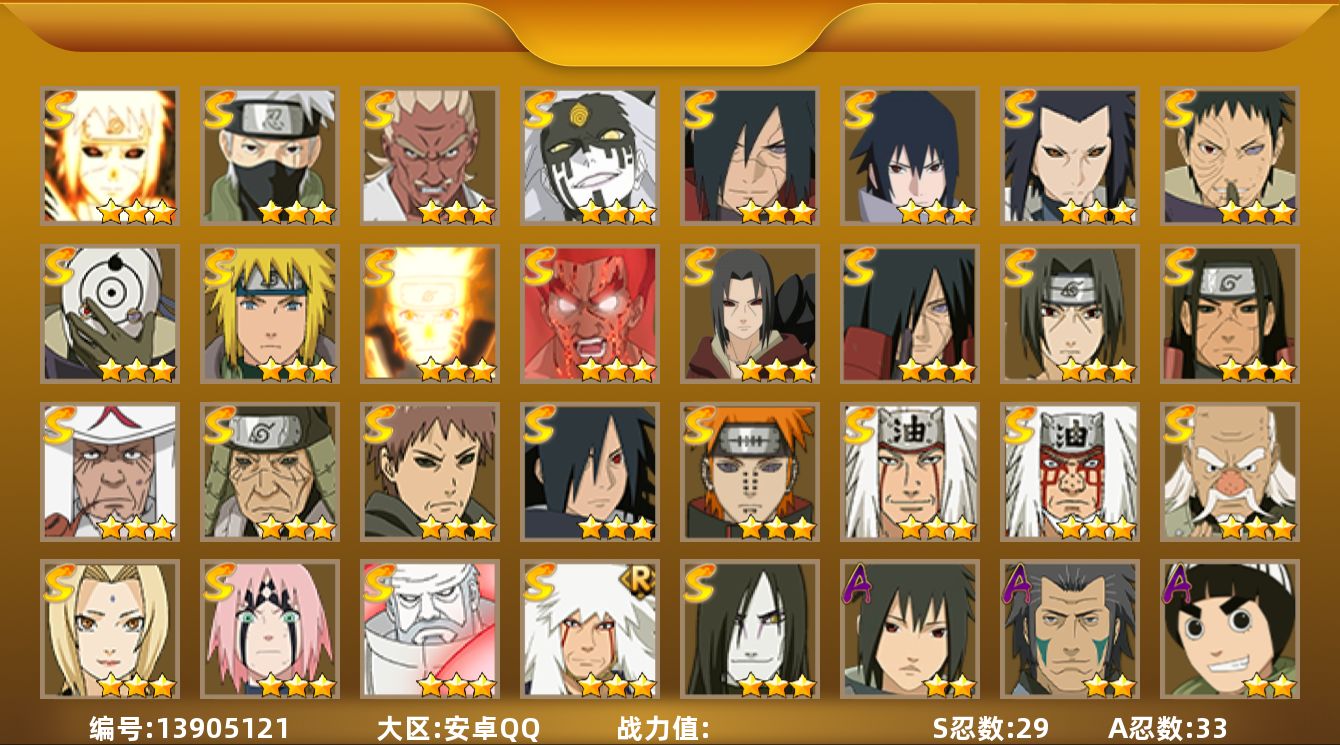Pick Sage Mode Jiraiya with red face paint
Screen dimensions: 1340x745
[x=1070, y=472]
